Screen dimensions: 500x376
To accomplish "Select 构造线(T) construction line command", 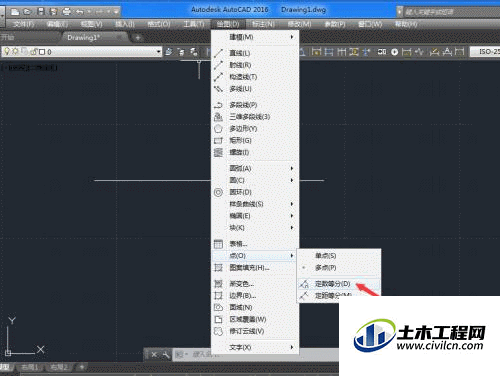I will tap(255, 77).
